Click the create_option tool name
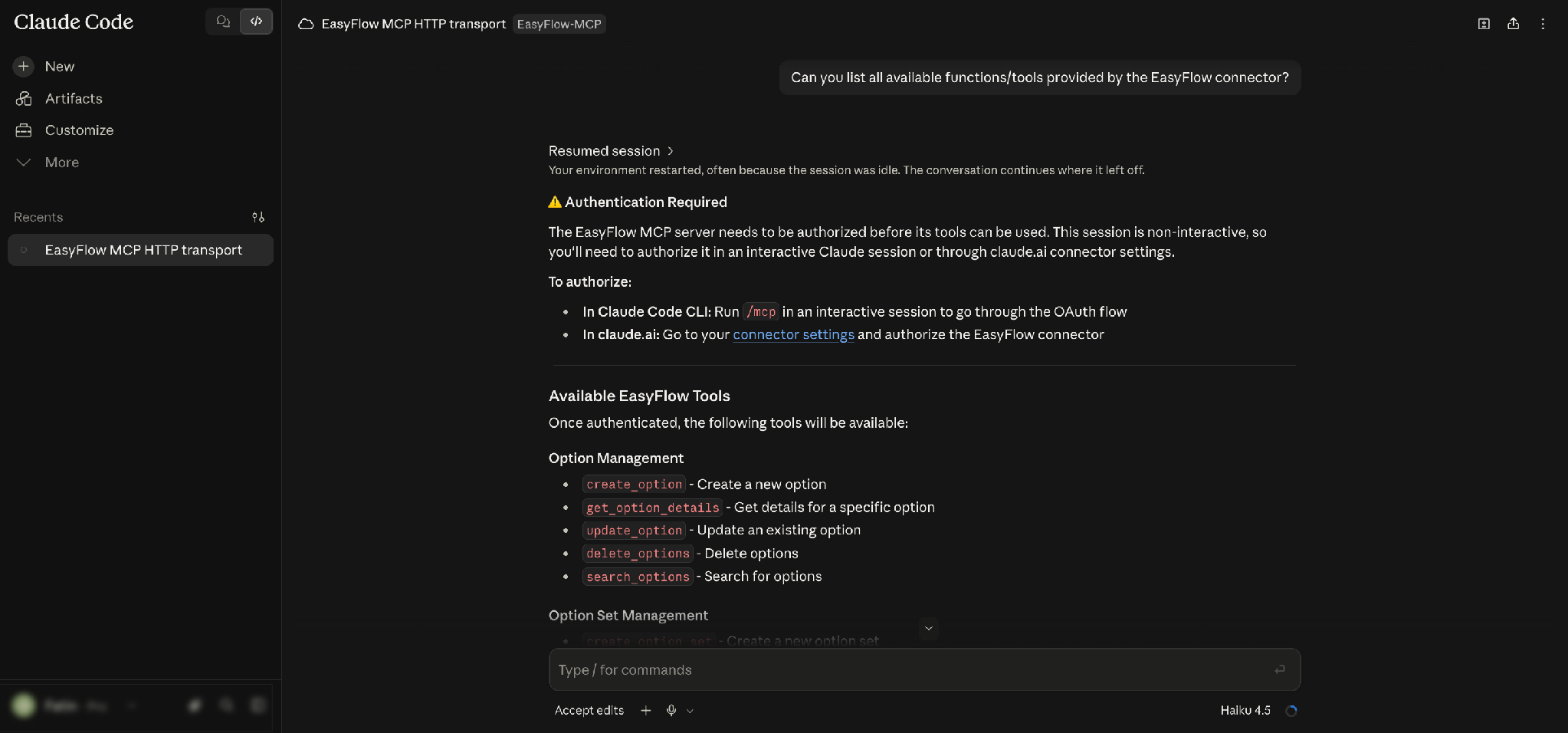Screen dimensions: 1568x733 (x=635, y=485)
